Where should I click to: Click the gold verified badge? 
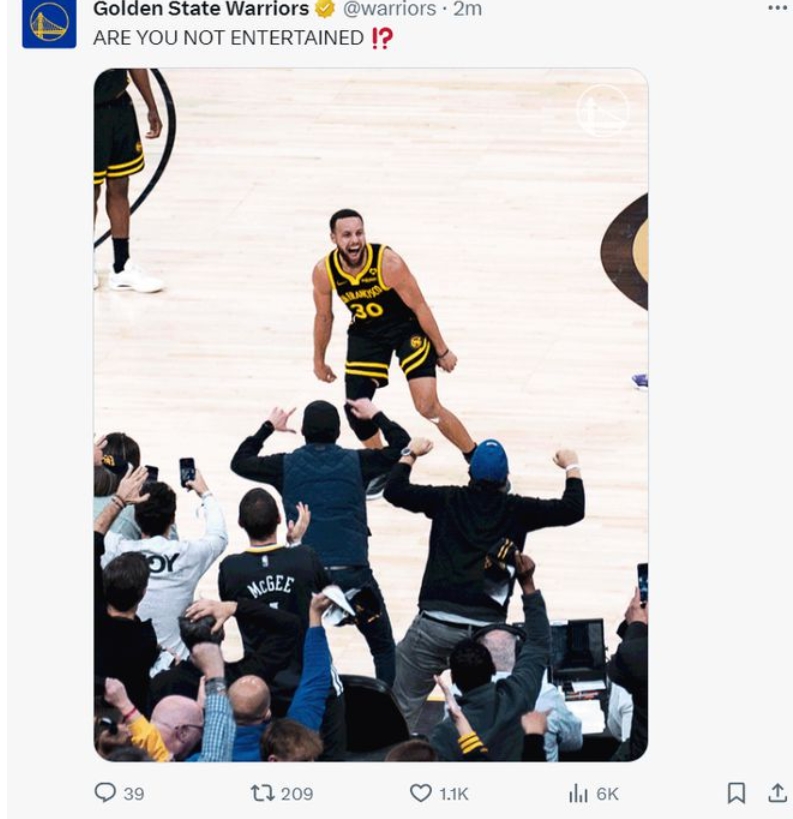point(325,9)
